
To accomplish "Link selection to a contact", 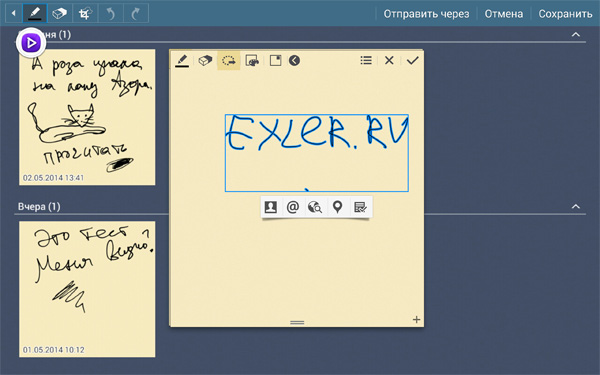I will (x=271, y=207).
